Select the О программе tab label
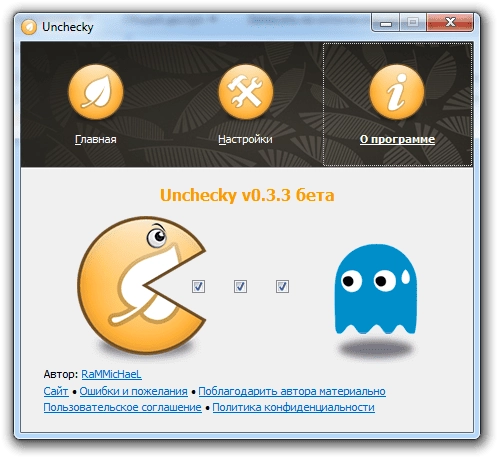 point(397,139)
